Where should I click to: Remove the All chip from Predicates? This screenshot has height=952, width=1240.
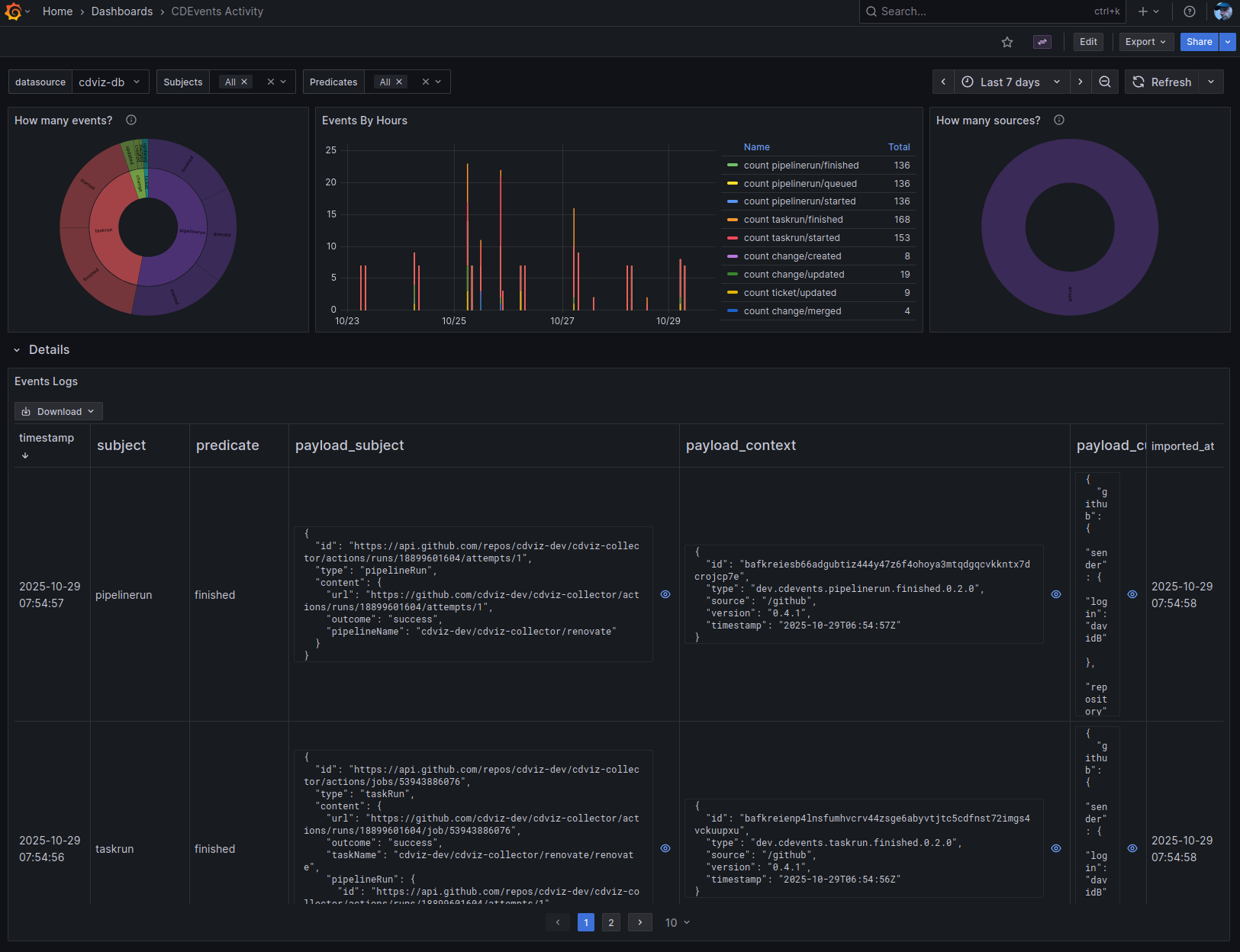pos(399,82)
